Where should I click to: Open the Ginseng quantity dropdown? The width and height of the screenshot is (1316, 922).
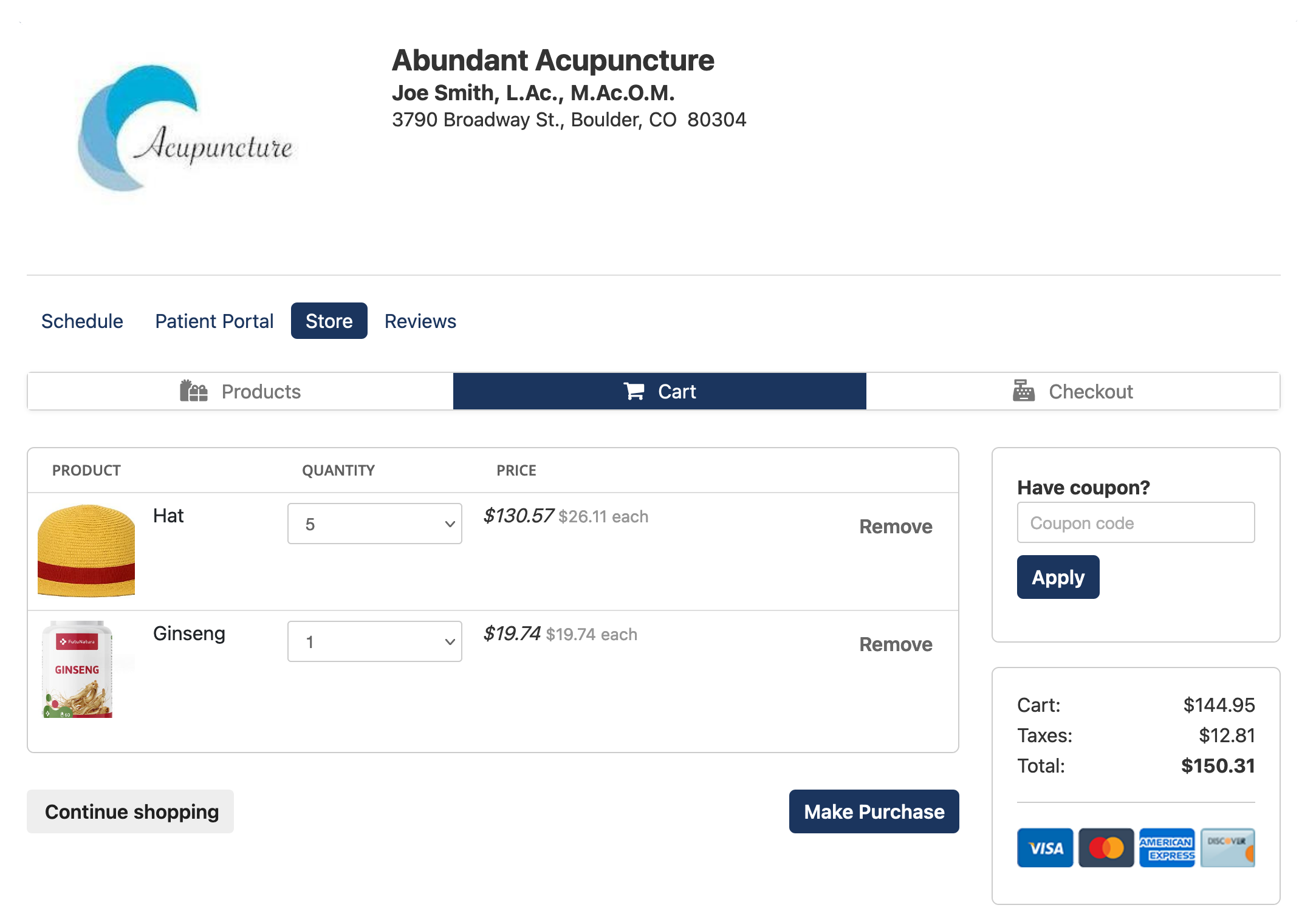click(x=374, y=641)
